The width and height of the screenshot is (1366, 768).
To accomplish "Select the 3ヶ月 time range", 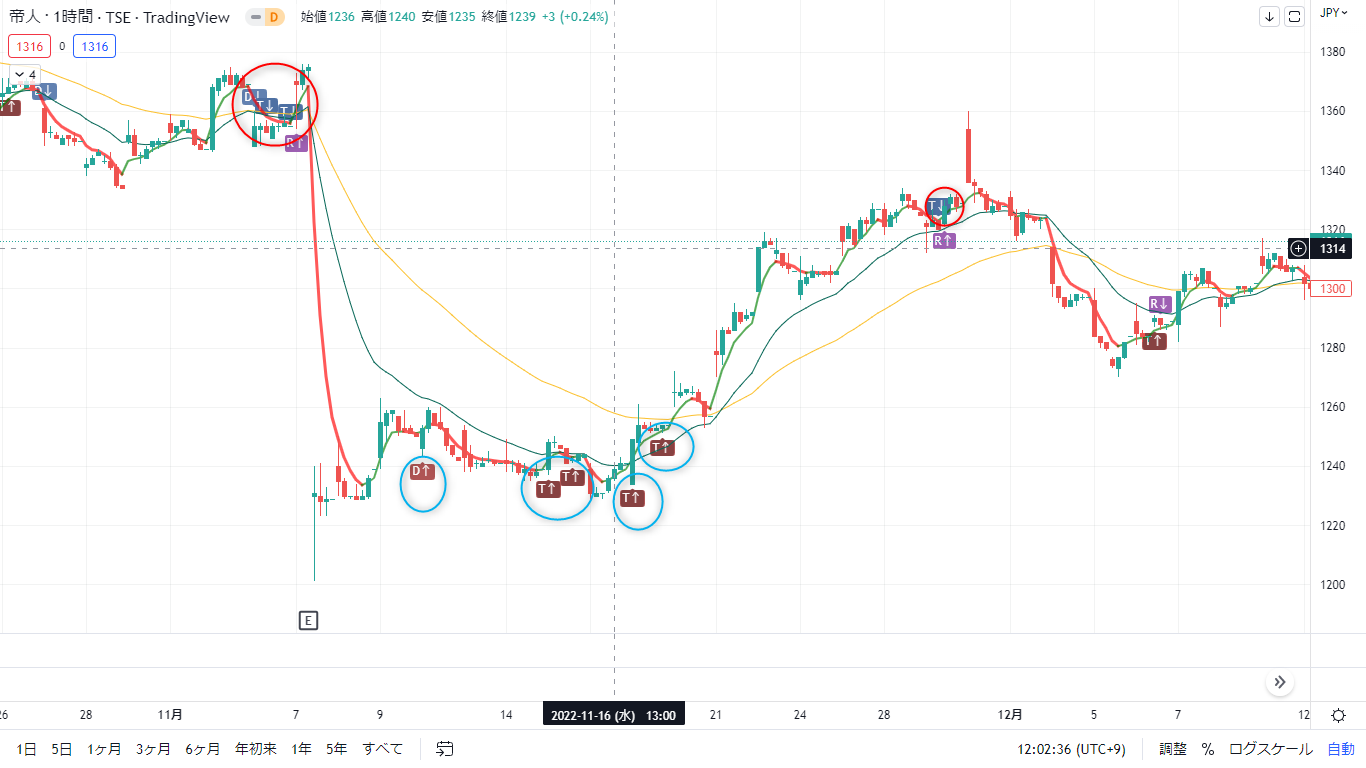I will point(153,748).
